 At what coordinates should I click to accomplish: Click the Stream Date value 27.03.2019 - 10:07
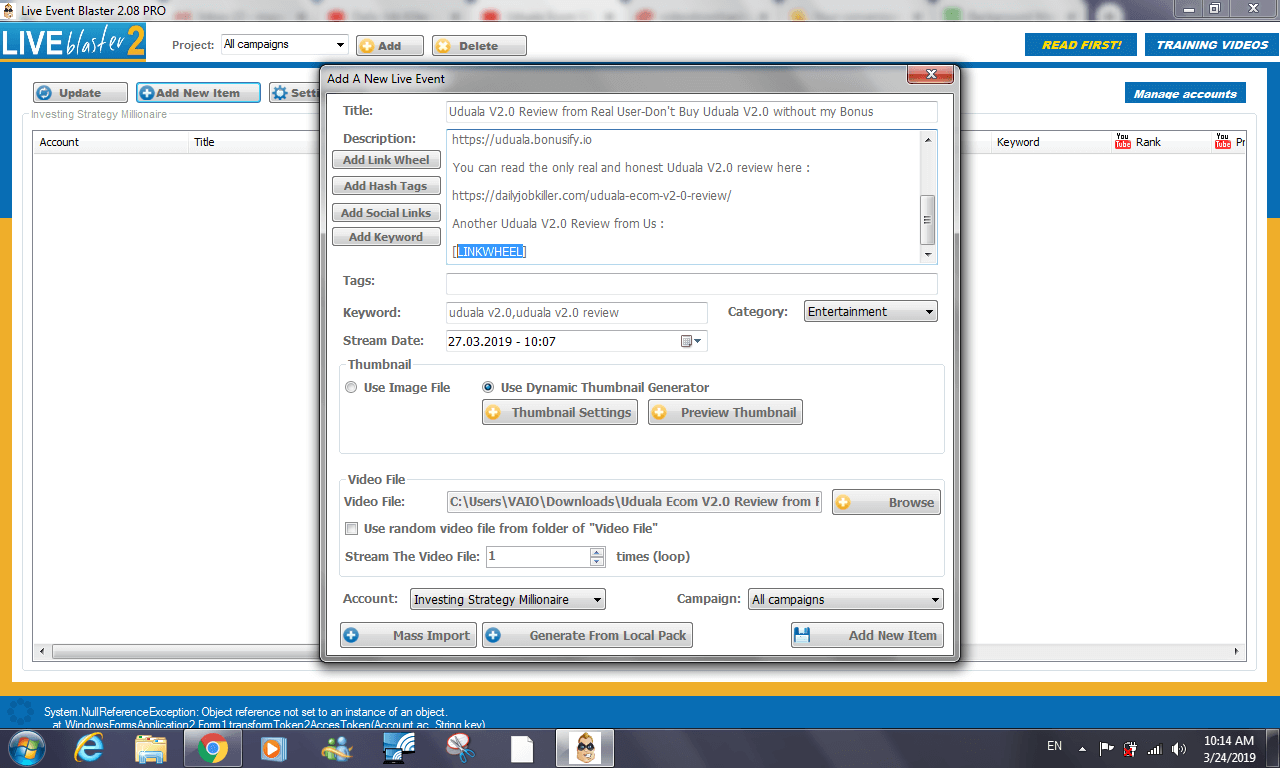(502, 341)
